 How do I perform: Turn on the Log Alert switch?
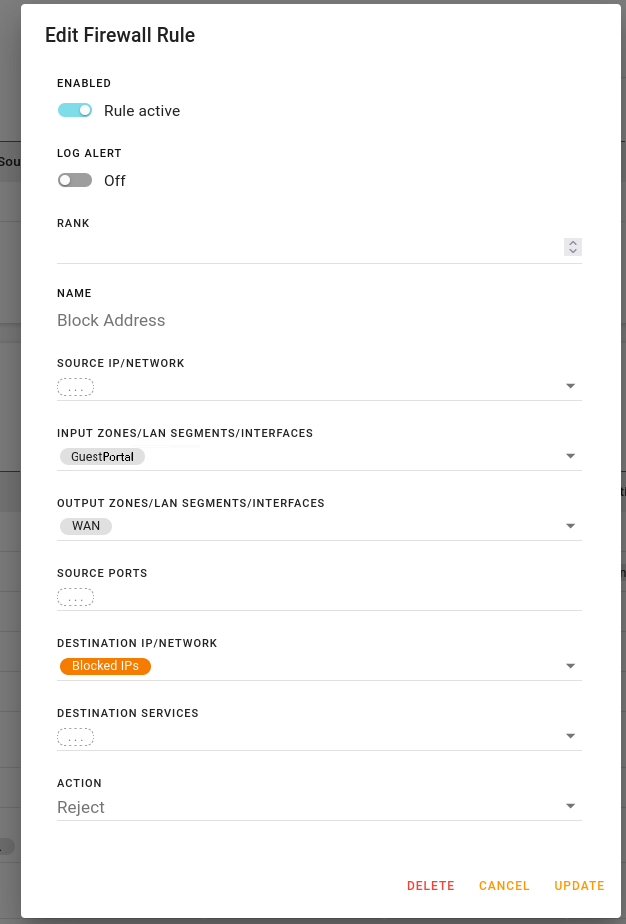pyautogui.click(x=75, y=180)
